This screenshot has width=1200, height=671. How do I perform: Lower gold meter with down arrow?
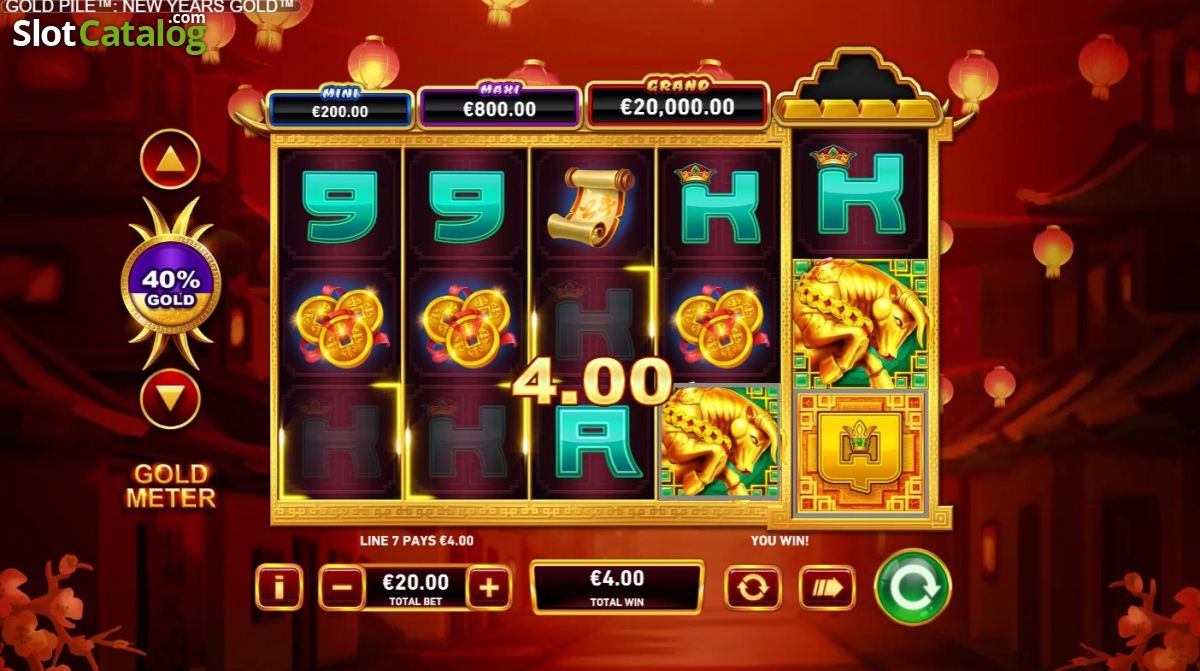pyautogui.click(x=170, y=399)
